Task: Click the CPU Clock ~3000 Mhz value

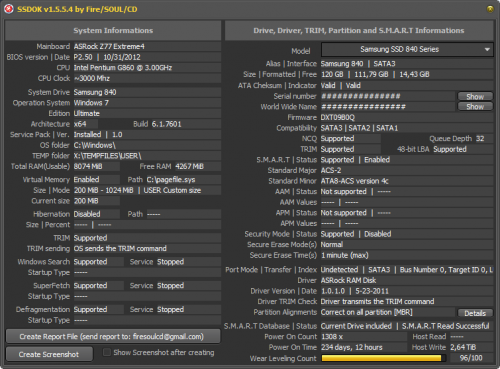Action: pos(92,78)
